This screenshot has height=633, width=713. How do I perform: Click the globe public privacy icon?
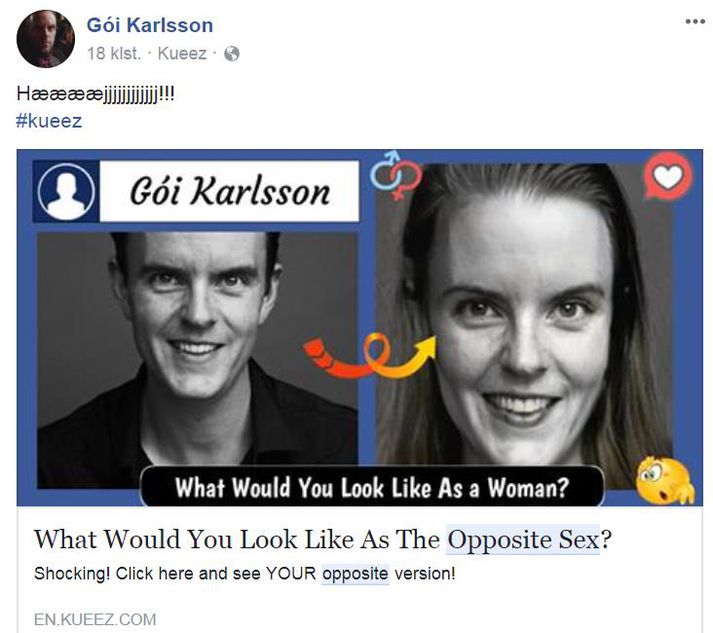(x=231, y=54)
